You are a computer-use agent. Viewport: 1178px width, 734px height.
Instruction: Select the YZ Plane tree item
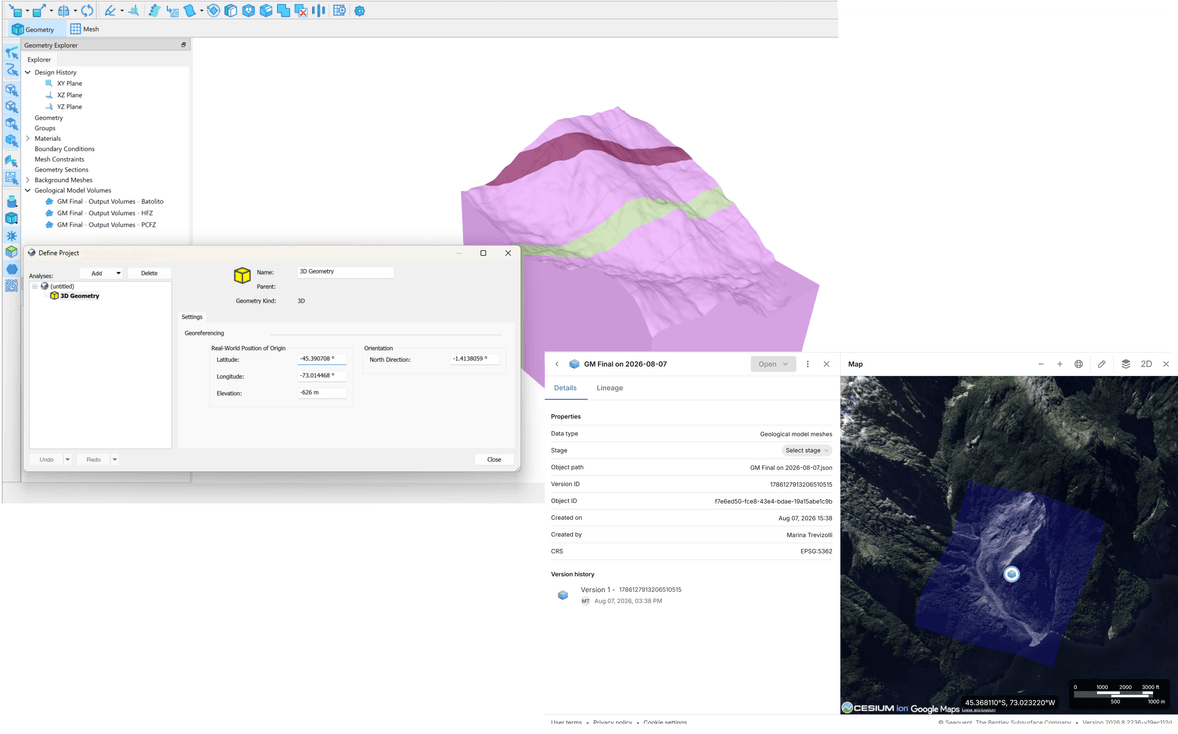click(x=69, y=107)
